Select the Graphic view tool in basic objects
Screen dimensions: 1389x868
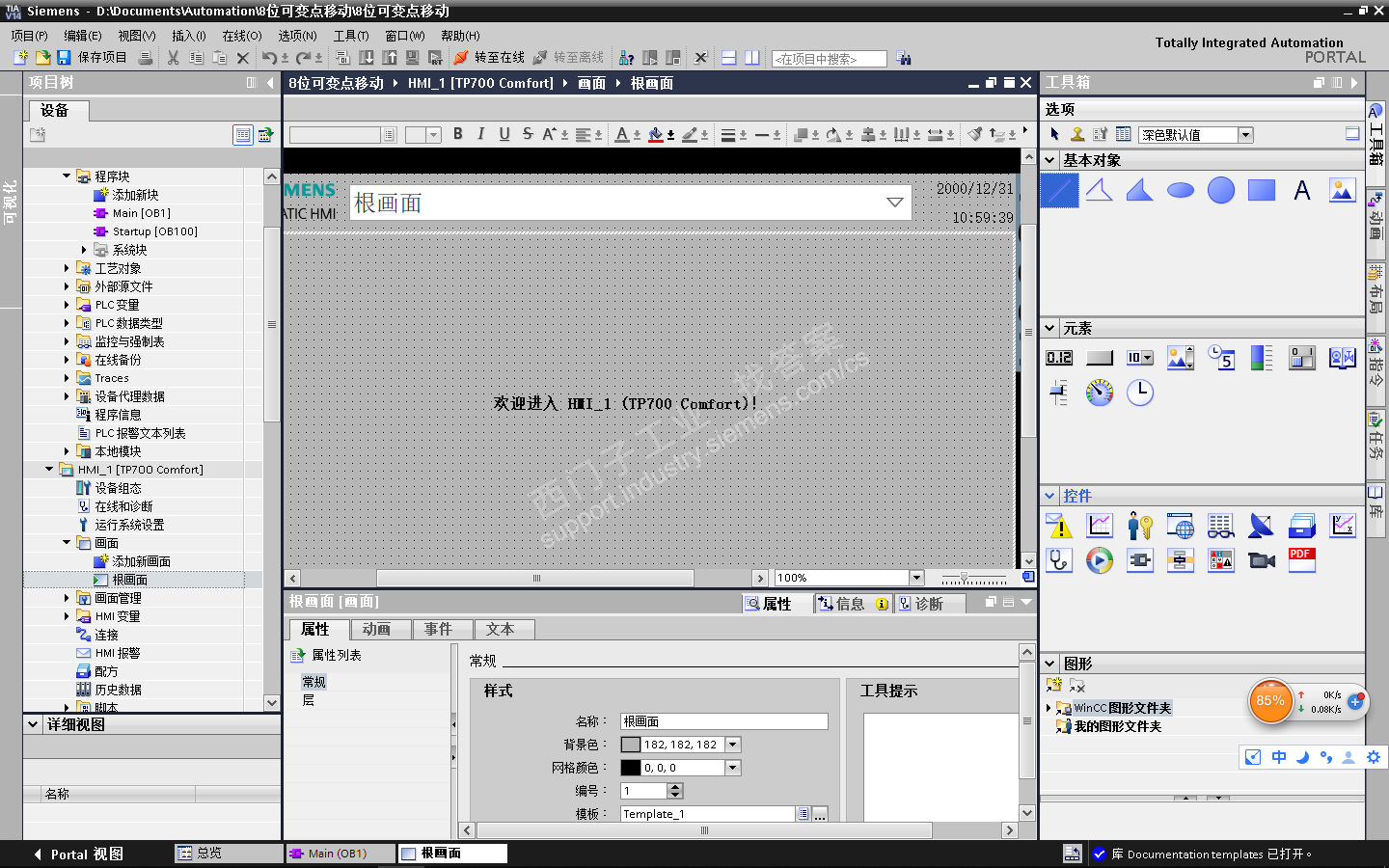pyautogui.click(x=1343, y=190)
